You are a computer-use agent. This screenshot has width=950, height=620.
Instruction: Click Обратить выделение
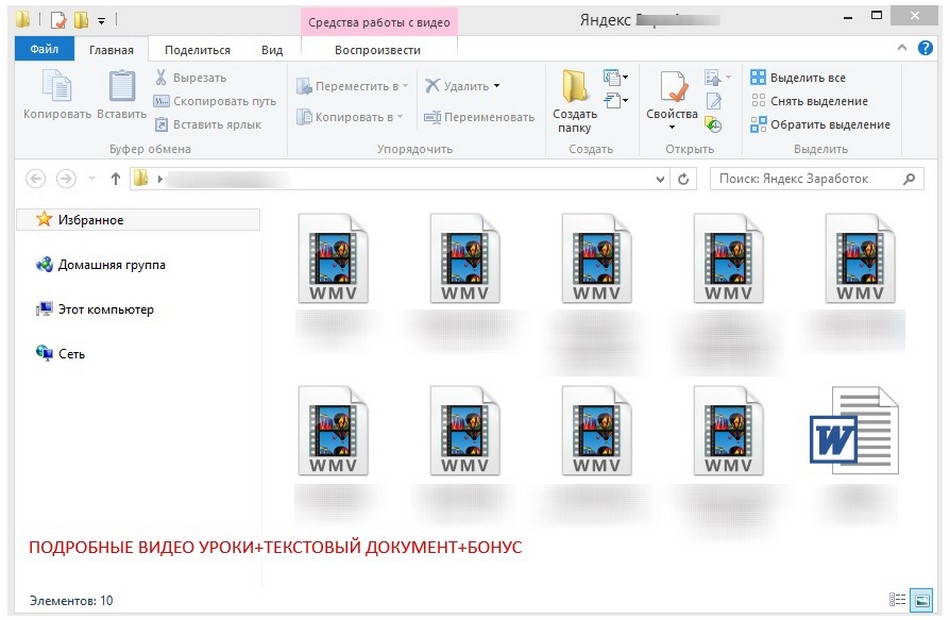click(x=820, y=124)
